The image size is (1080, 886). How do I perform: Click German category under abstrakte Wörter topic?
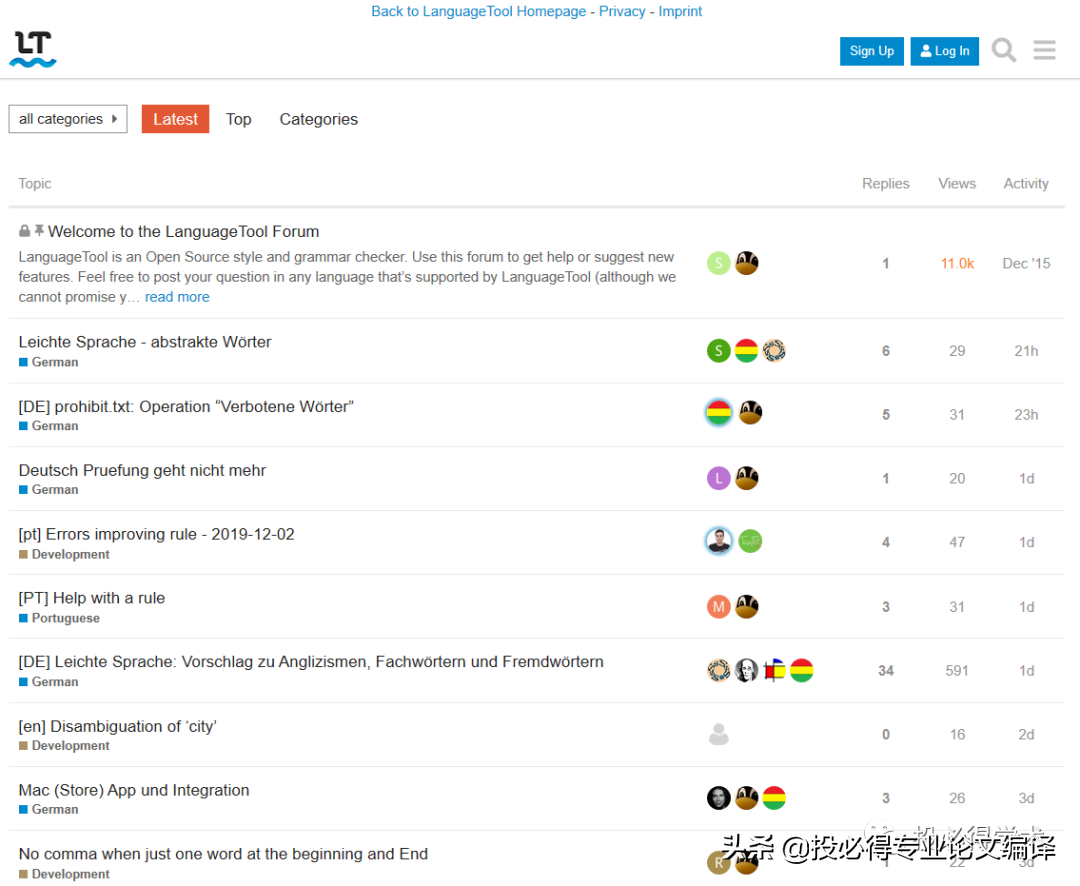click(49, 362)
